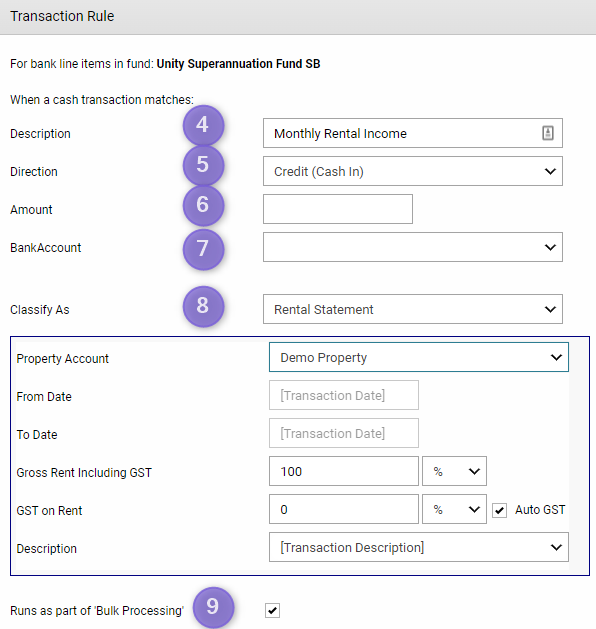Click the GST on Rent value field

[x=344, y=509]
